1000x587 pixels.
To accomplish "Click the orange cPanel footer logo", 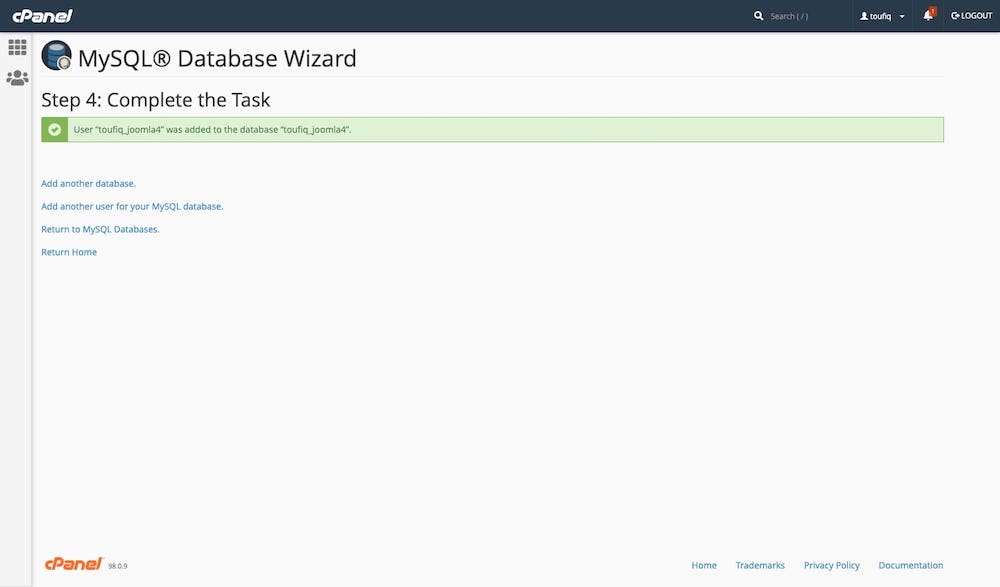I will click(73, 564).
